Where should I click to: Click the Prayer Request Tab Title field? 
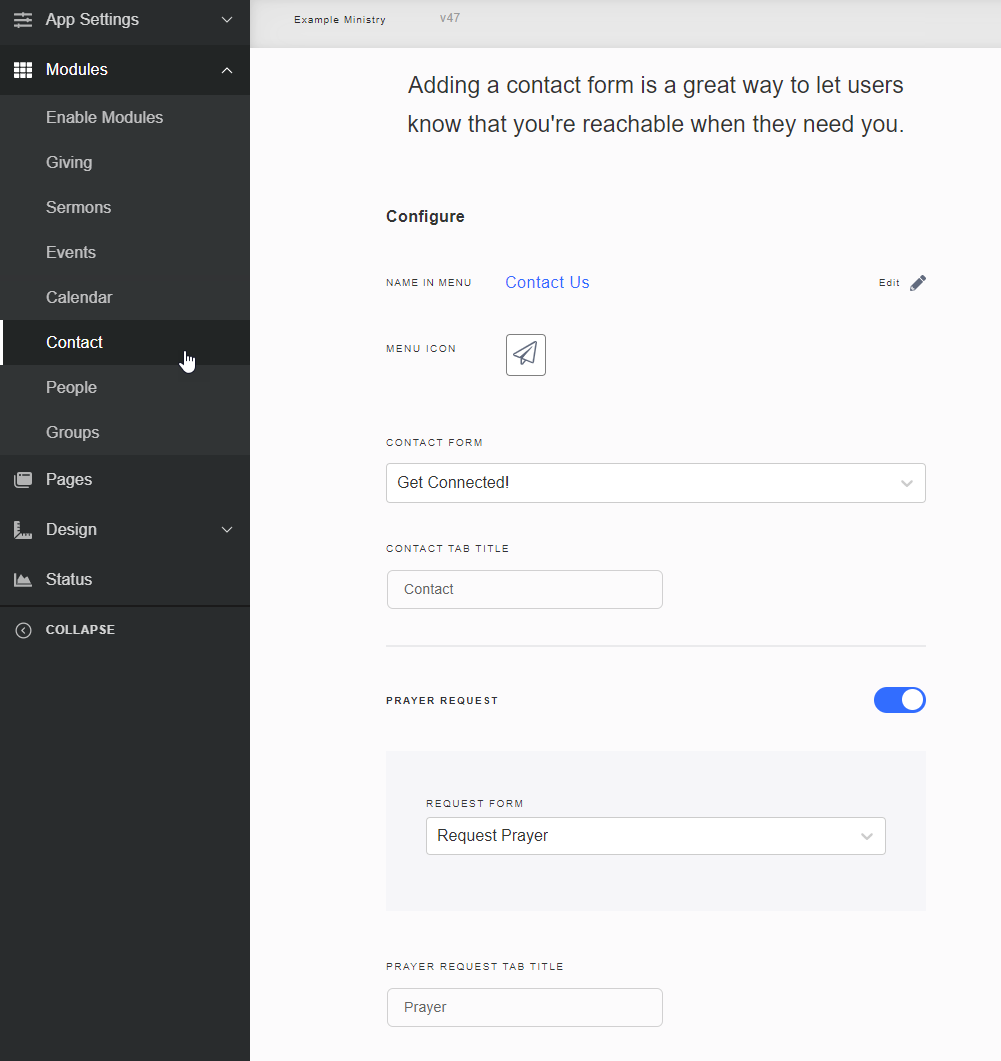click(524, 1007)
